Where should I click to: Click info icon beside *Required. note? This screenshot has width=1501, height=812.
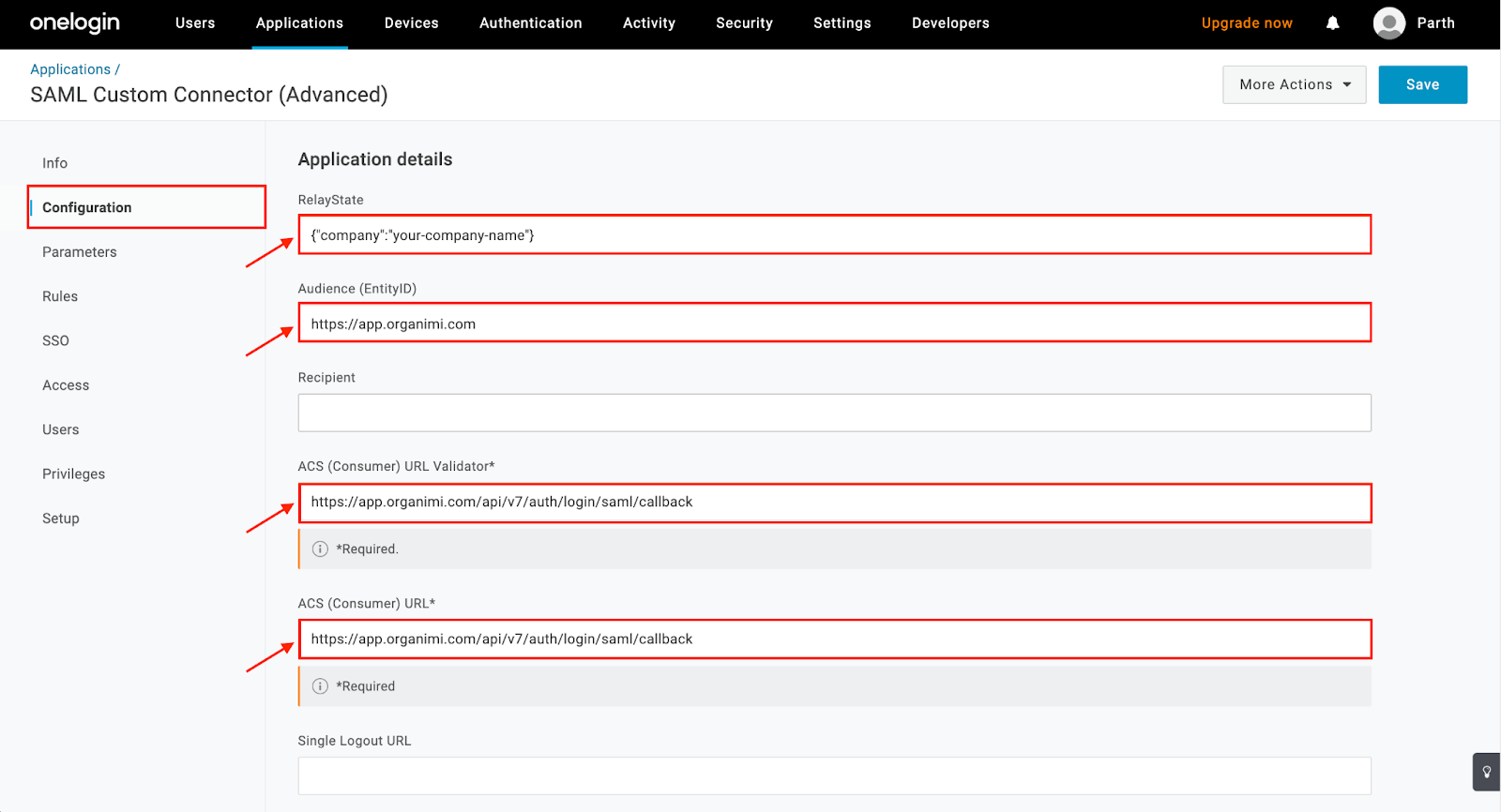point(320,549)
